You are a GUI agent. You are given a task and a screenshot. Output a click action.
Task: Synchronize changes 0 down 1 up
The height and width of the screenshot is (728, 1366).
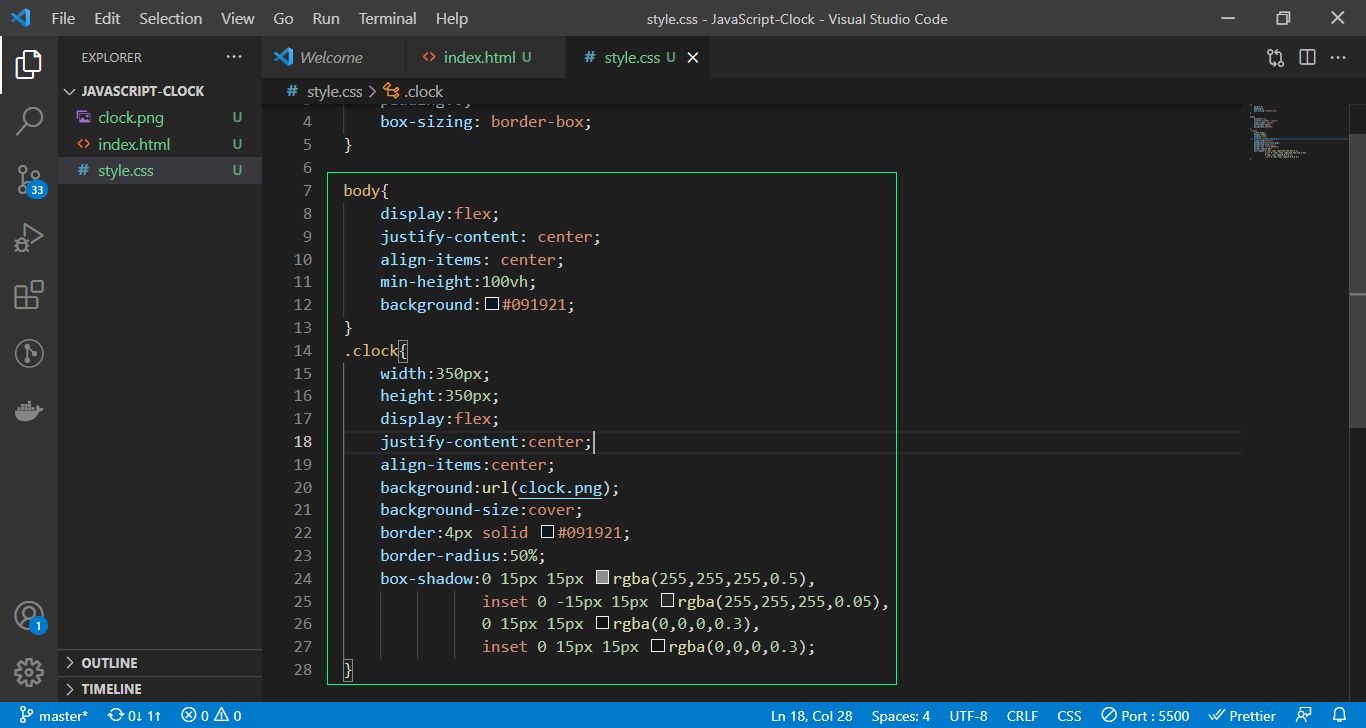135,716
